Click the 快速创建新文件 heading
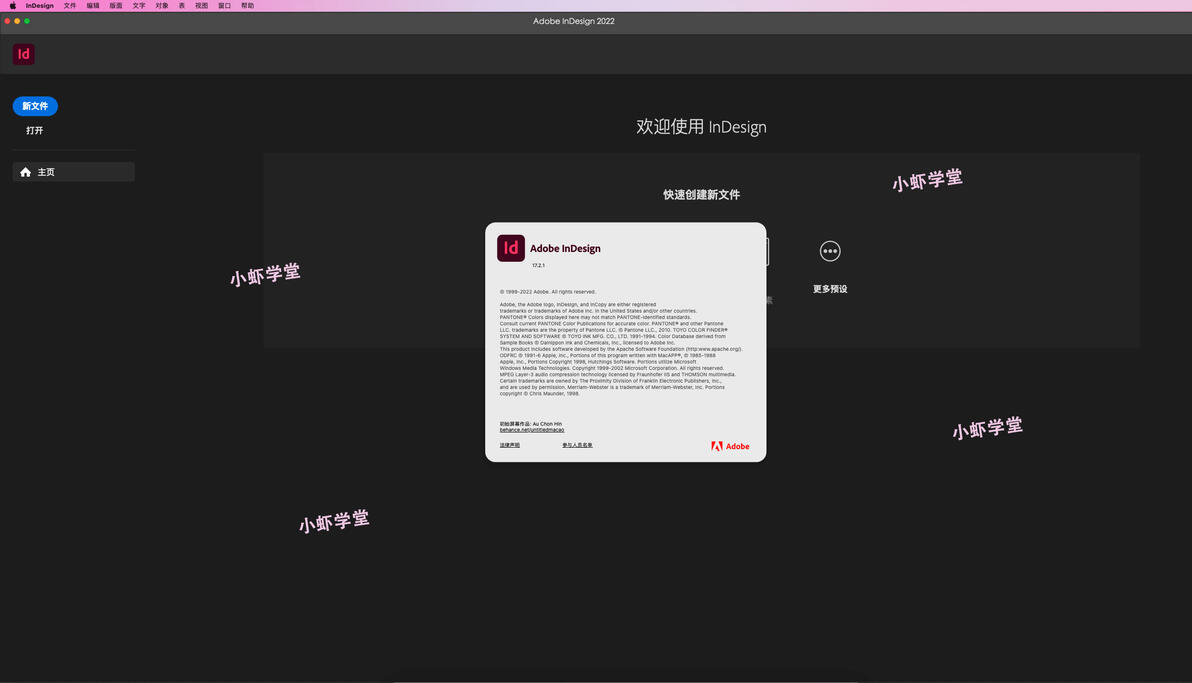The height and width of the screenshot is (683, 1192). pos(701,195)
